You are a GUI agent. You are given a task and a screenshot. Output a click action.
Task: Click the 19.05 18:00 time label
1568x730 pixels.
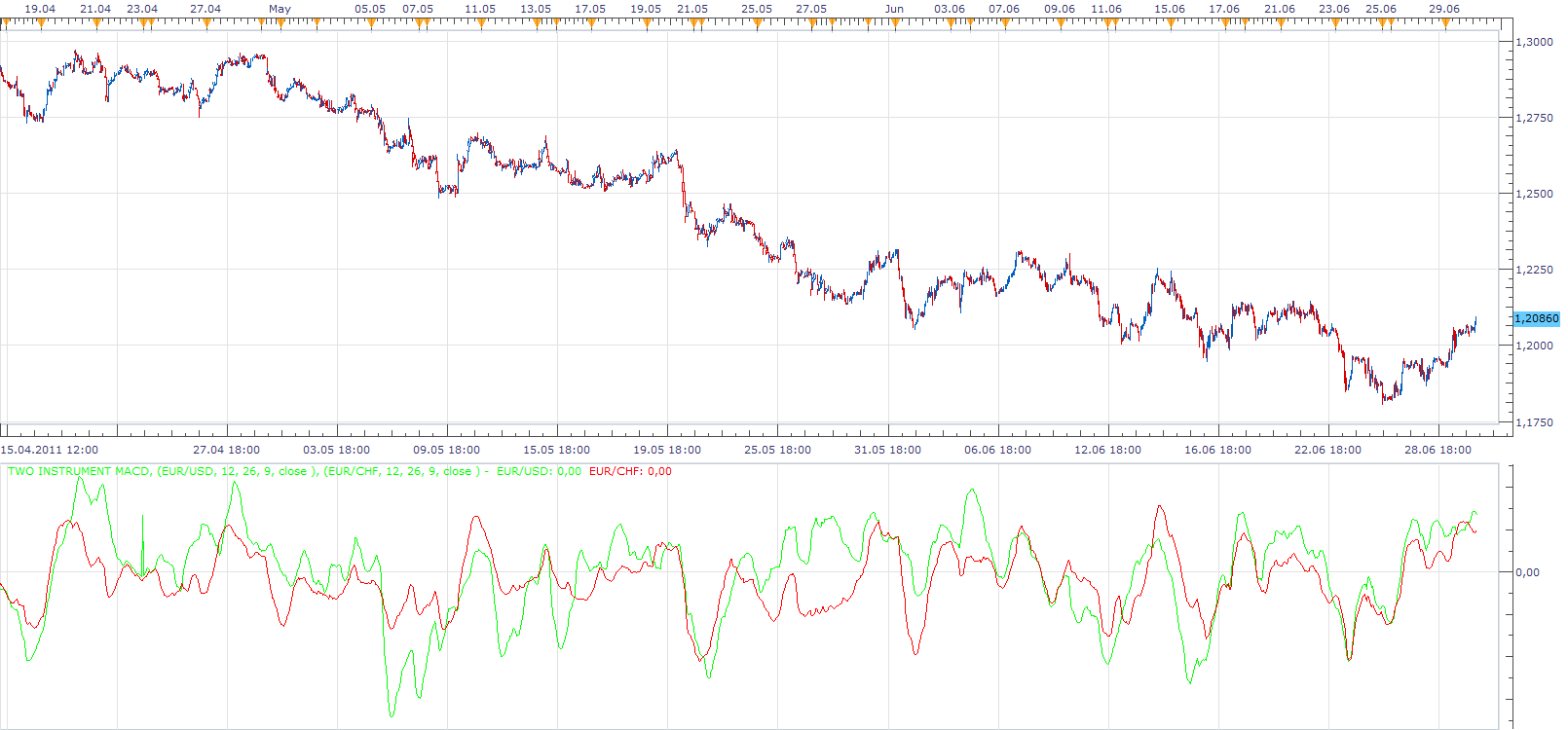tap(667, 450)
